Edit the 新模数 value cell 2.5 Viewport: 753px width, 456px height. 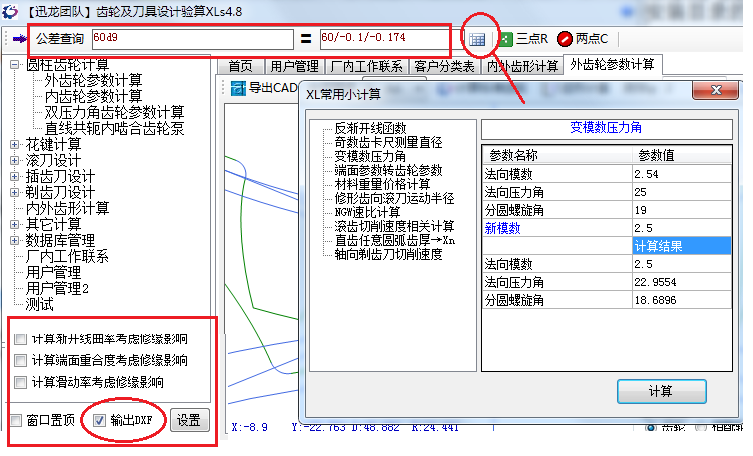click(x=682, y=228)
